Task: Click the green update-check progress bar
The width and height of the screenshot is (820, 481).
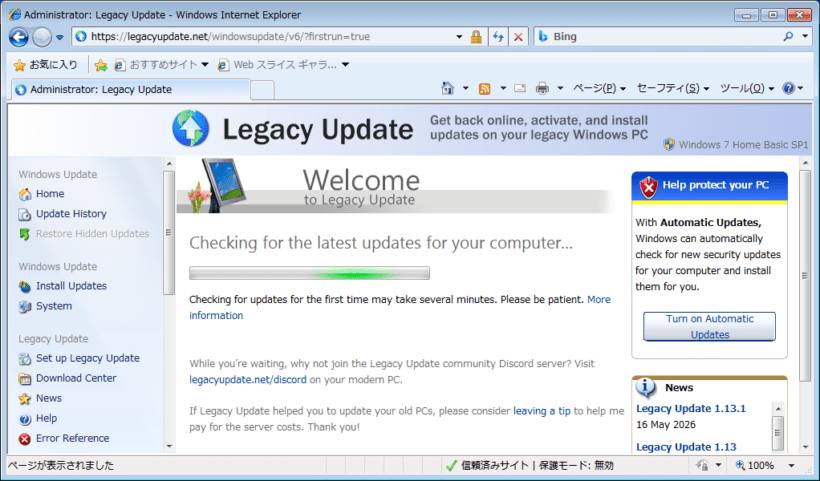Action: pyautogui.click(x=310, y=273)
